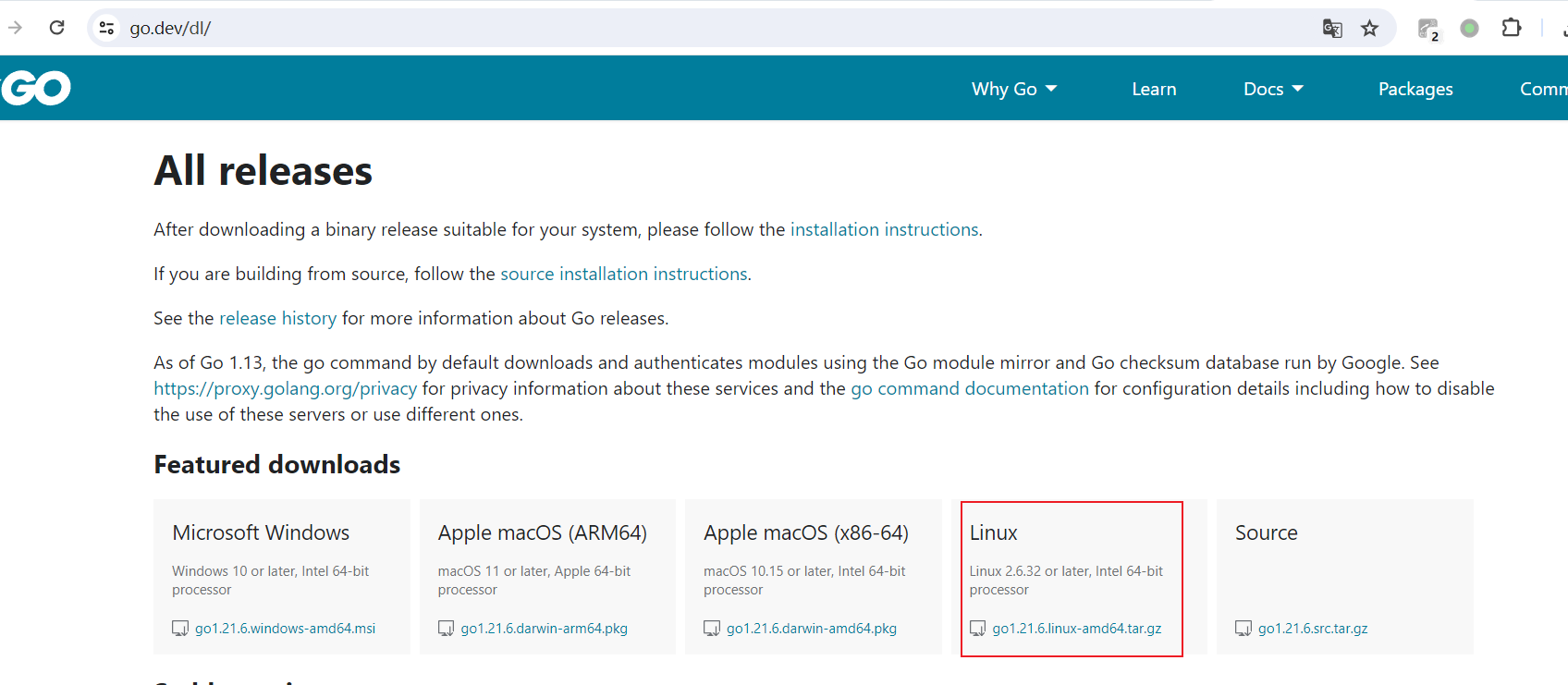
Task: Expand the Why Go dropdown menu
Action: tap(1013, 89)
